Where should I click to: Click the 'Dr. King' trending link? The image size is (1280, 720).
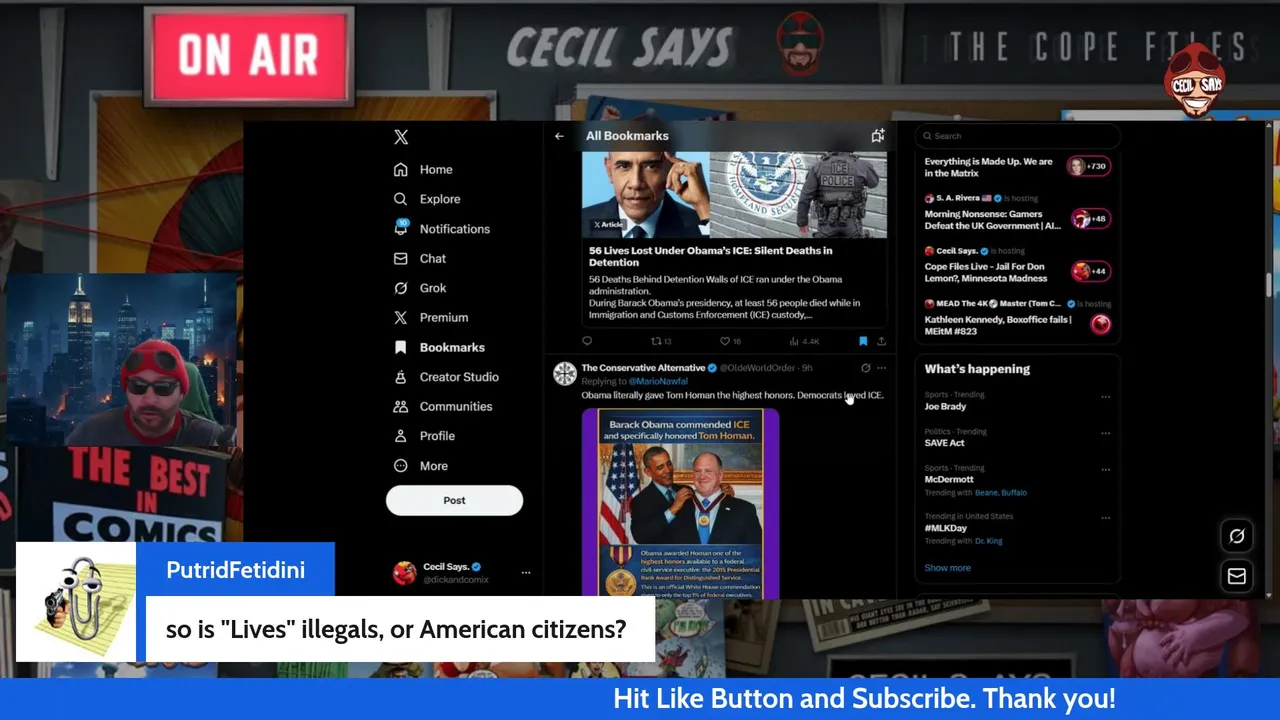[x=988, y=541]
